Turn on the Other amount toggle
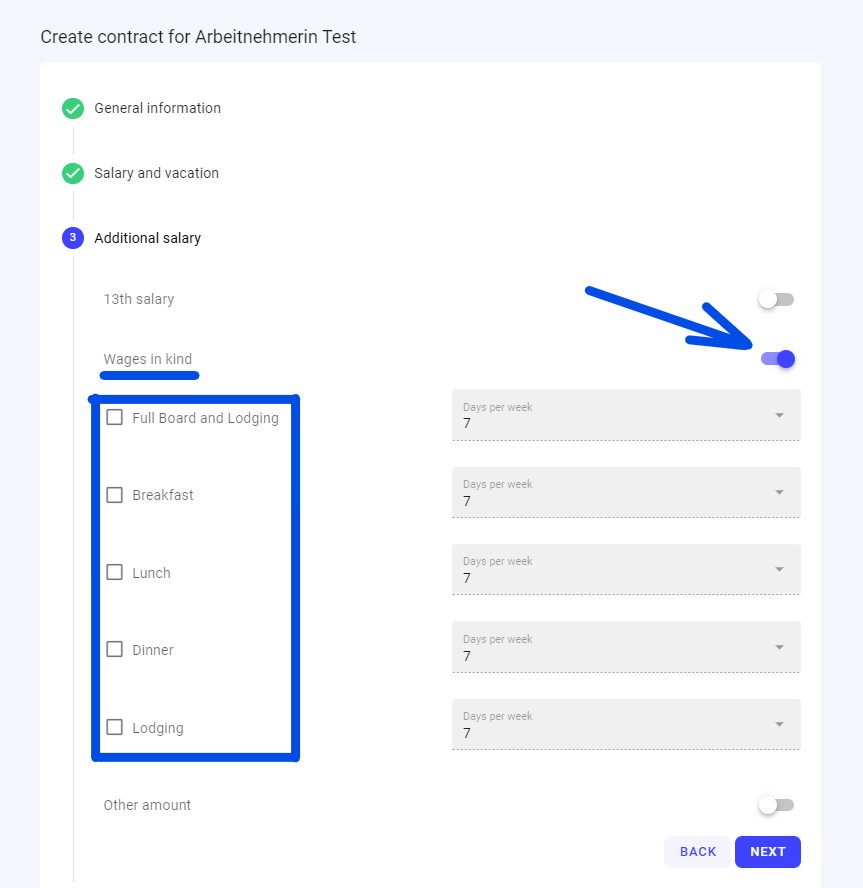863x888 pixels. (x=776, y=805)
